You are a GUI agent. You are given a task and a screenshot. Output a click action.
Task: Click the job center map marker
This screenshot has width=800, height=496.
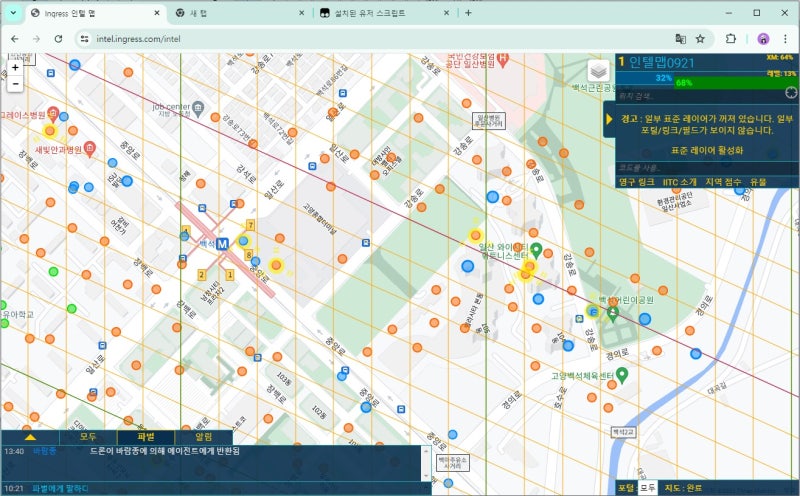(x=198, y=108)
